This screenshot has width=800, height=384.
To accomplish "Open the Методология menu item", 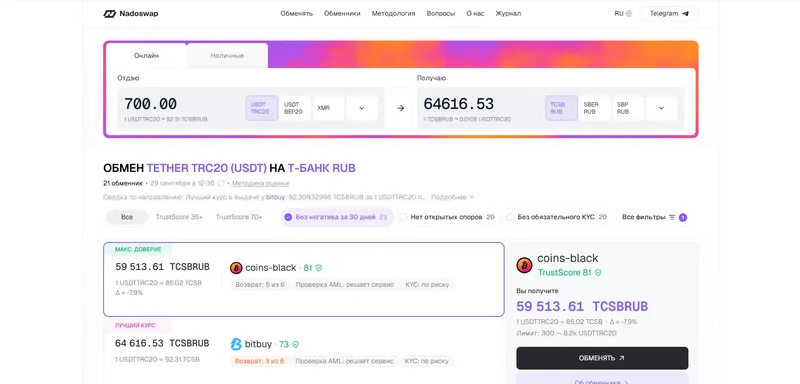I will pyautogui.click(x=393, y=14).
